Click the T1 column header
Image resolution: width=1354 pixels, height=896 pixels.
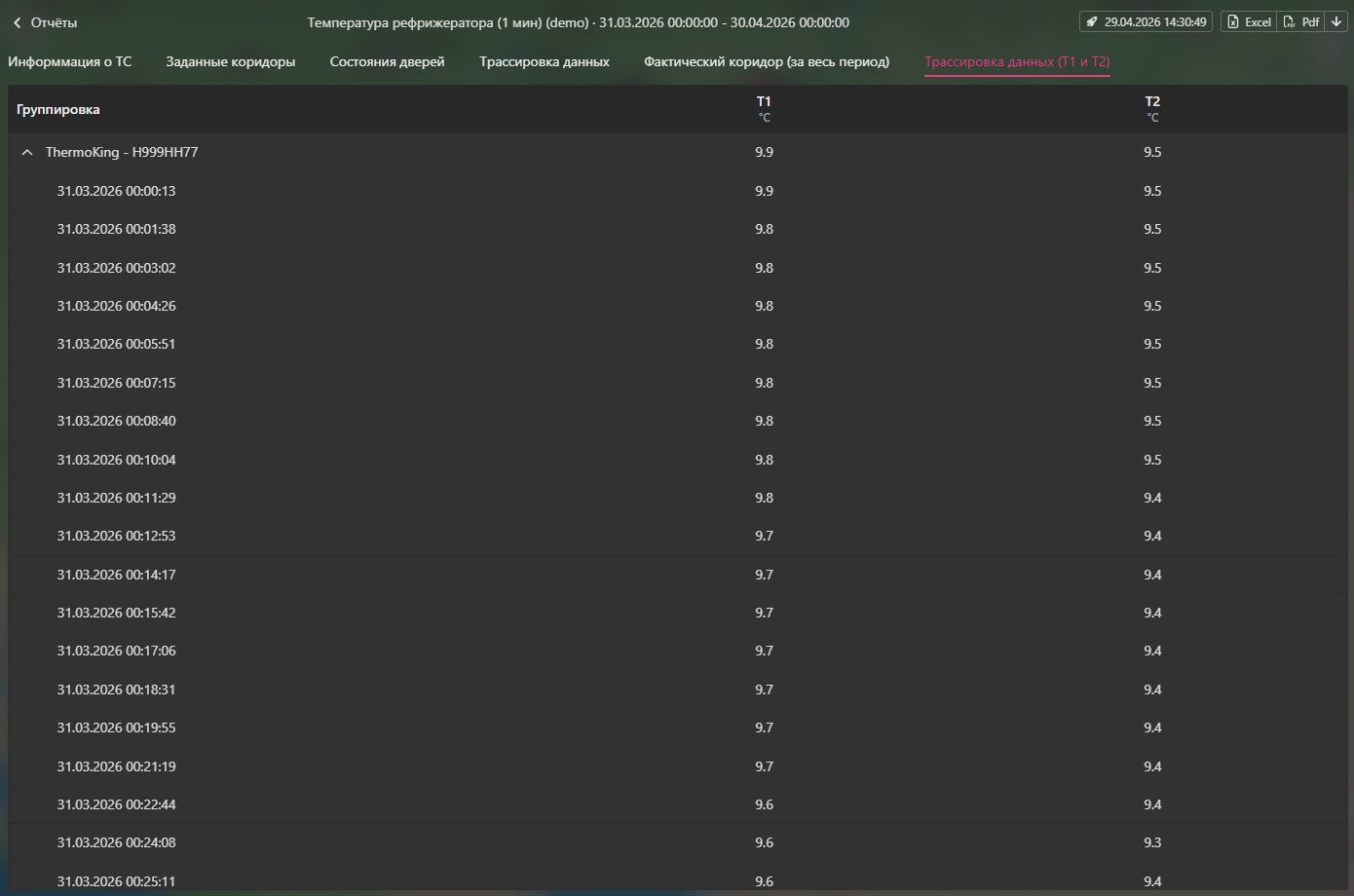click(x=764, y=102)
